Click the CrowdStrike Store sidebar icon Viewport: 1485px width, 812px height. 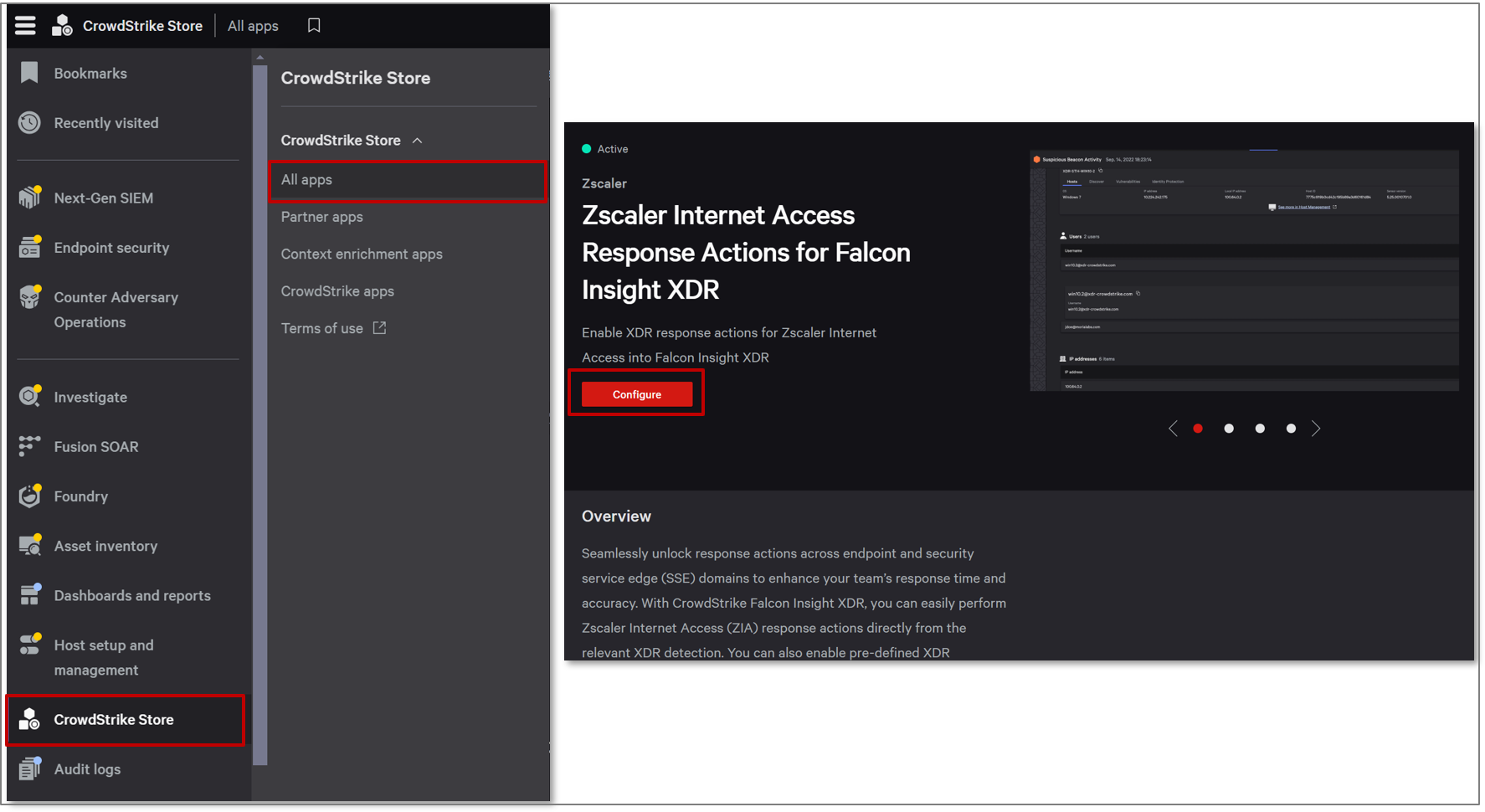point(29,719)
